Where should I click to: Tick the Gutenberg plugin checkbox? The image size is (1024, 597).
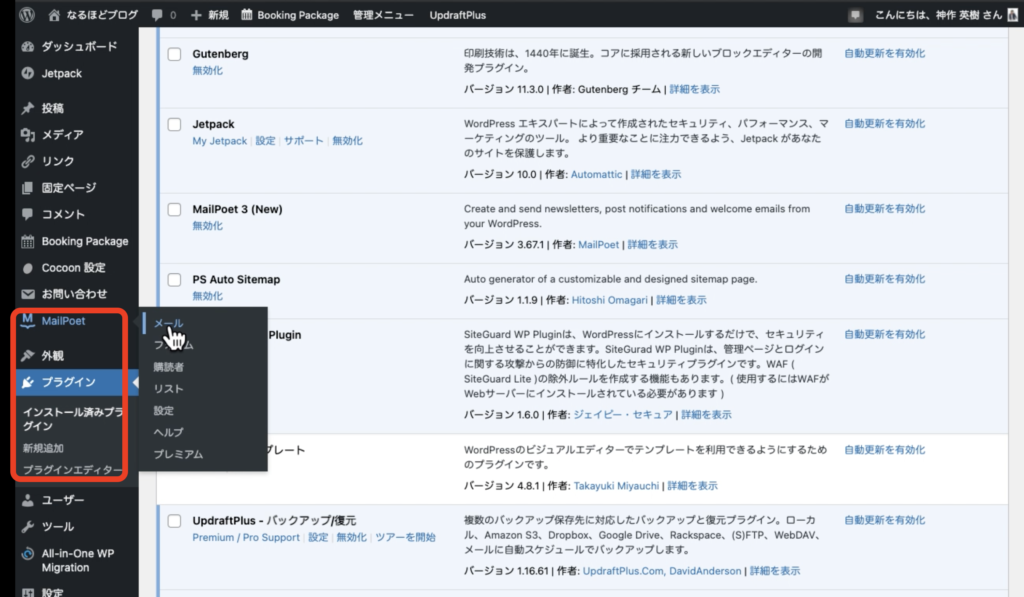click(174, 54)
